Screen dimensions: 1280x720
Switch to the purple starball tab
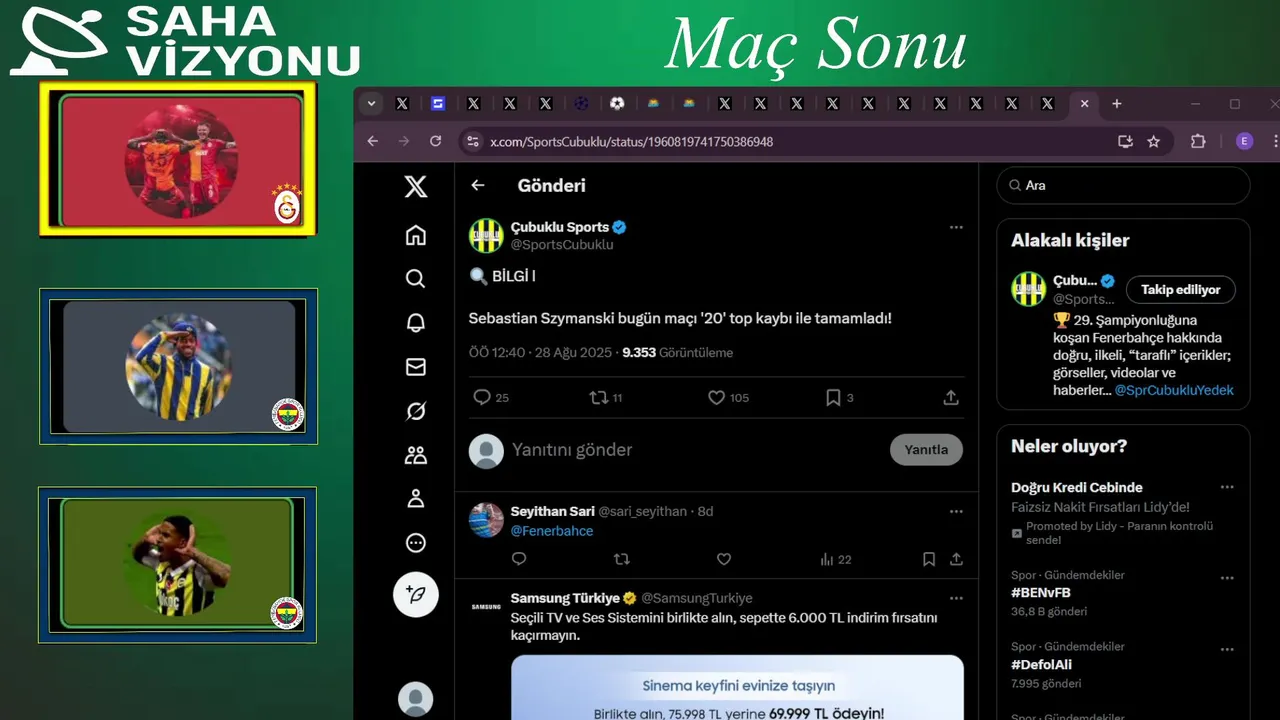tap(582, 104)
